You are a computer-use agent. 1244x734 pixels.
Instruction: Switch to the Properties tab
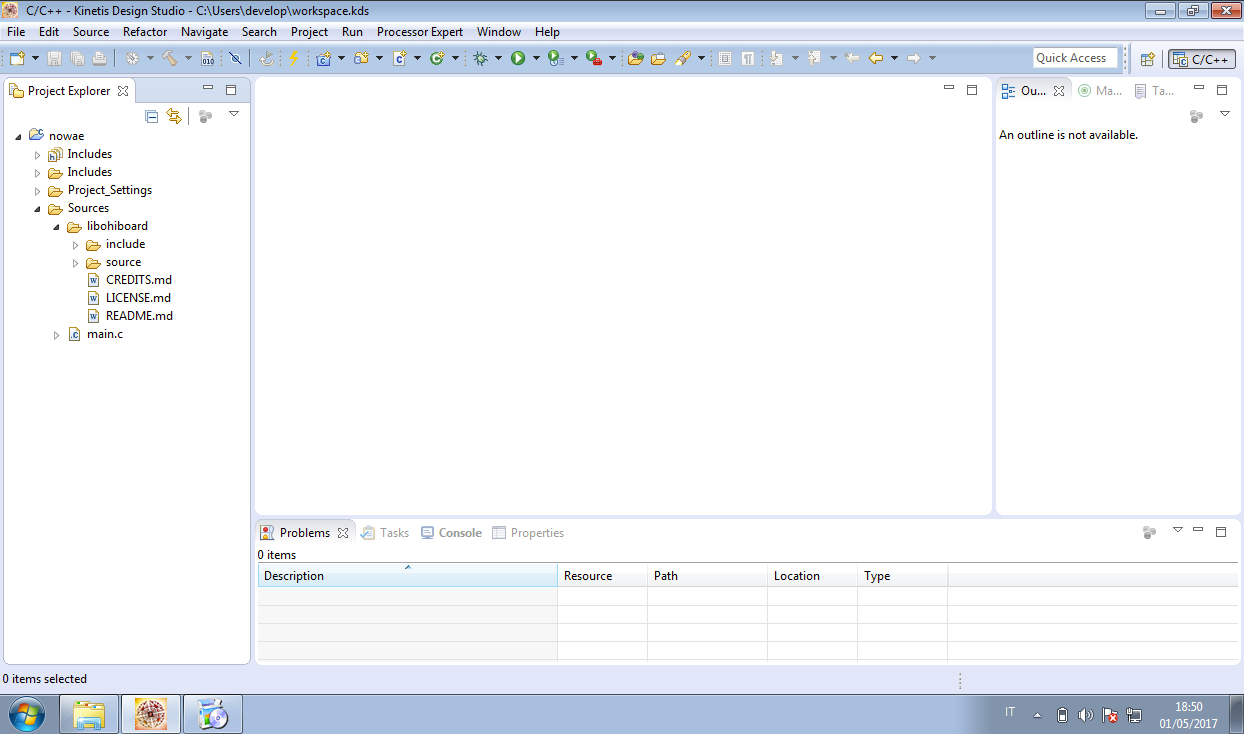coord(528,533)
